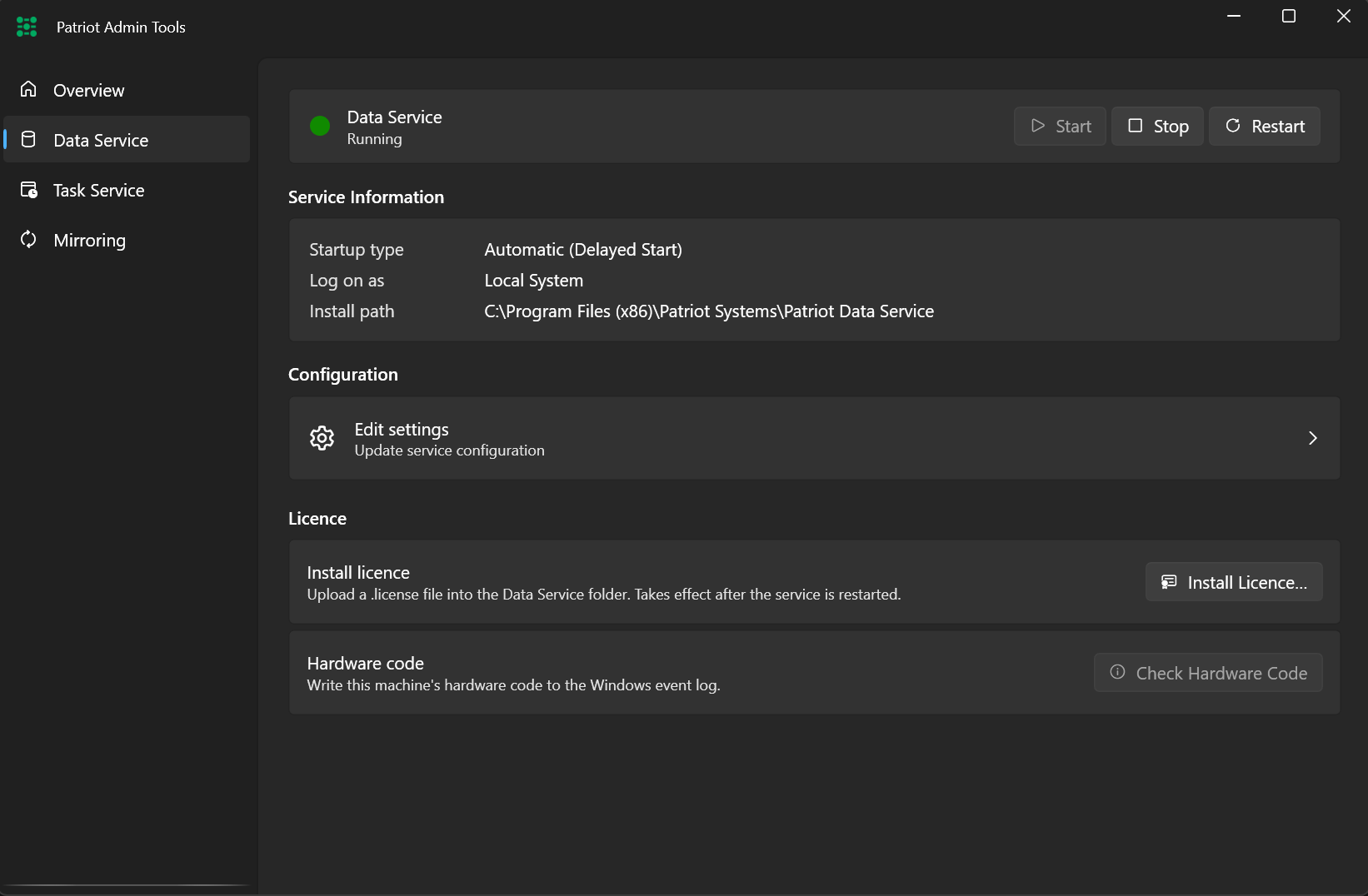Click the disabled Start service button
Image resolution: width=1368 pixels, height=896 pixels.
[1060, 126]
